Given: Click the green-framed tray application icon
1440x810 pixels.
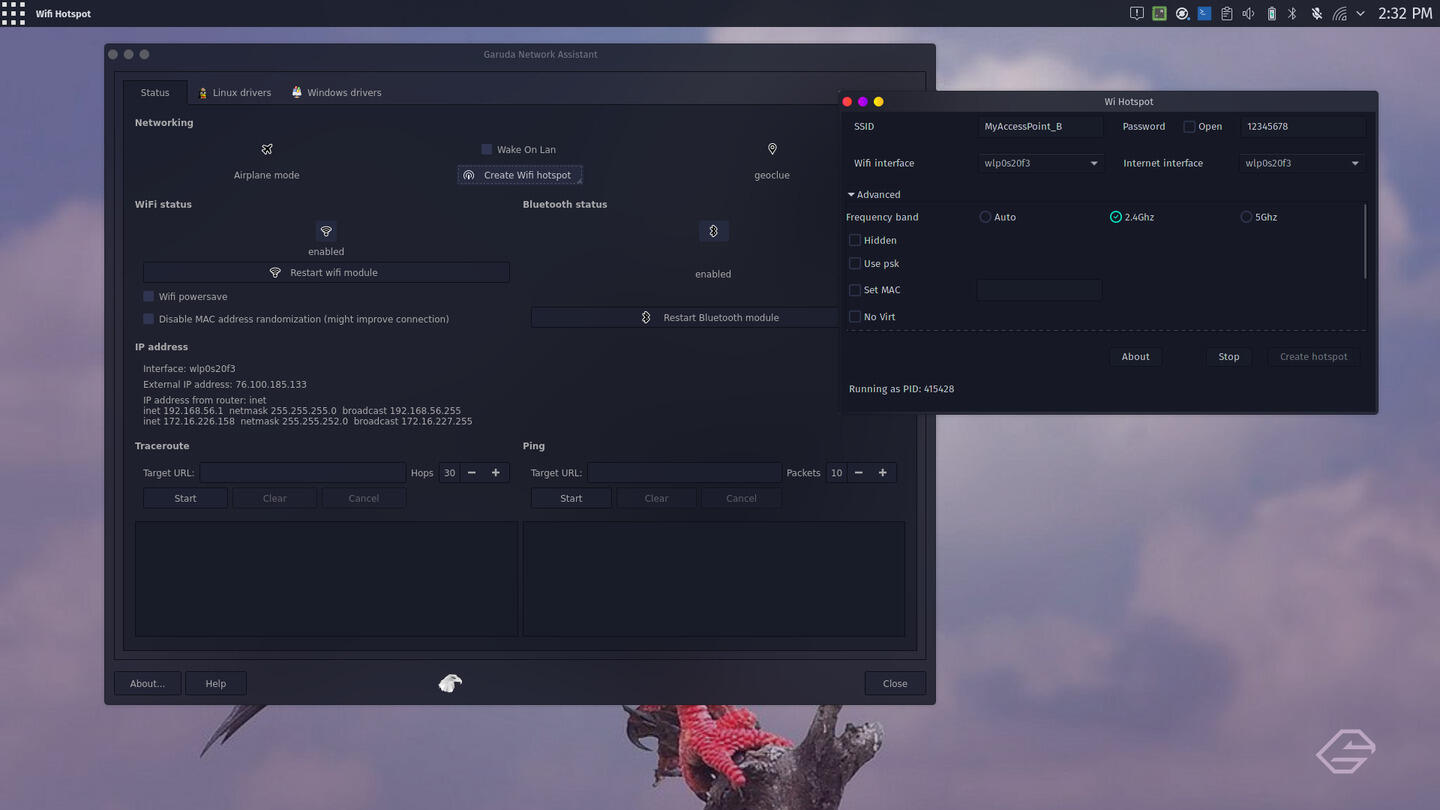Looking at the screenshot, I should (x=1159, y=13).
